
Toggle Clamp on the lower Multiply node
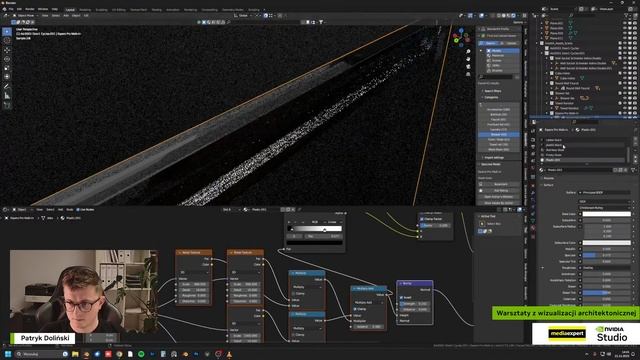click(x=293, y=335)
